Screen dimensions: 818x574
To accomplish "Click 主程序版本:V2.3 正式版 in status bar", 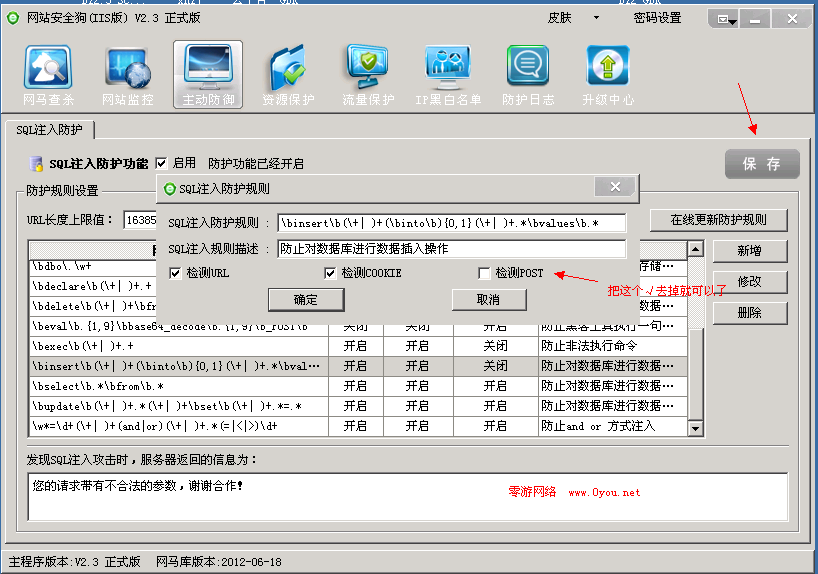I will [x=75, y=562].
